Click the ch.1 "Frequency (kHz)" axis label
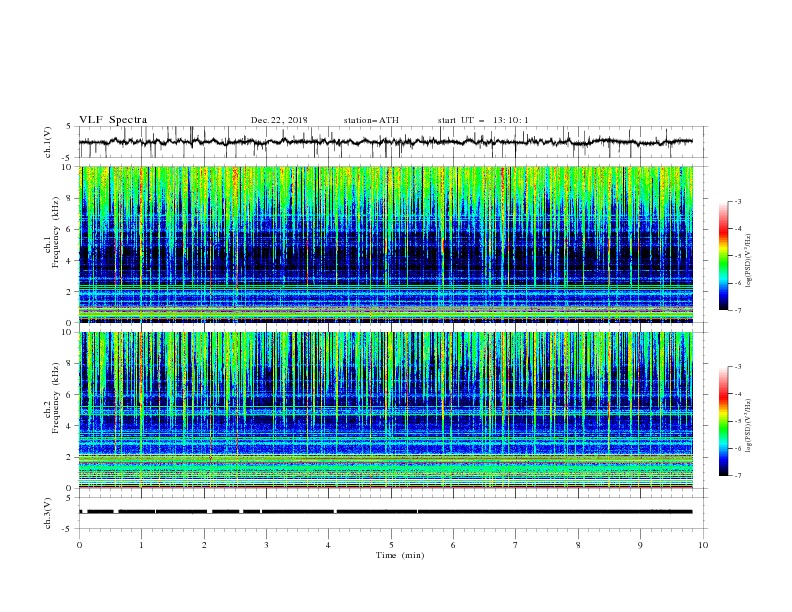792x612 pixels. tap(56, 231)
